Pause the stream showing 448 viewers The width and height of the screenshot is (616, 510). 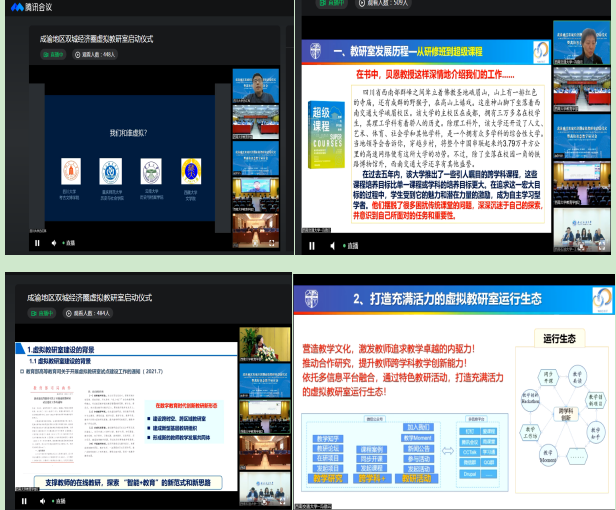[x=37, y=243]
